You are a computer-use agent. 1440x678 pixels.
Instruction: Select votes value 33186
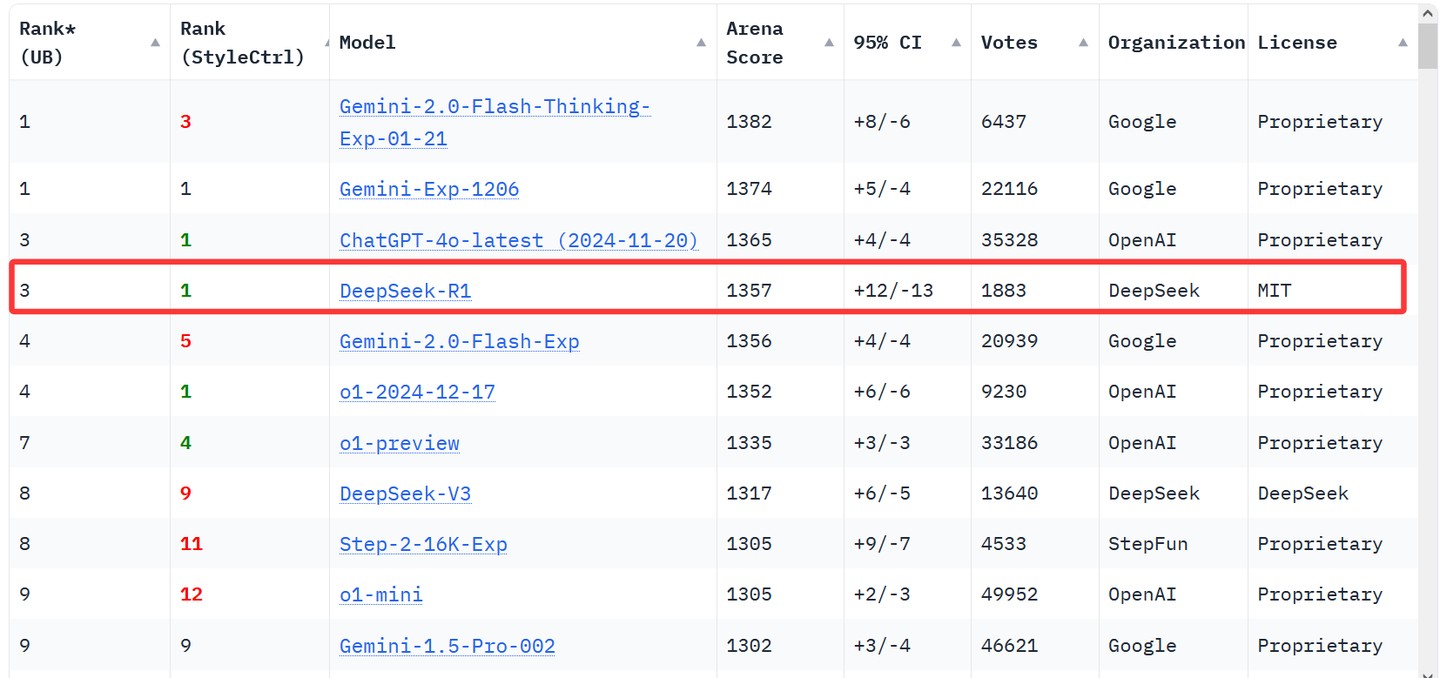pyautogui.click(x=1010, y=443)
